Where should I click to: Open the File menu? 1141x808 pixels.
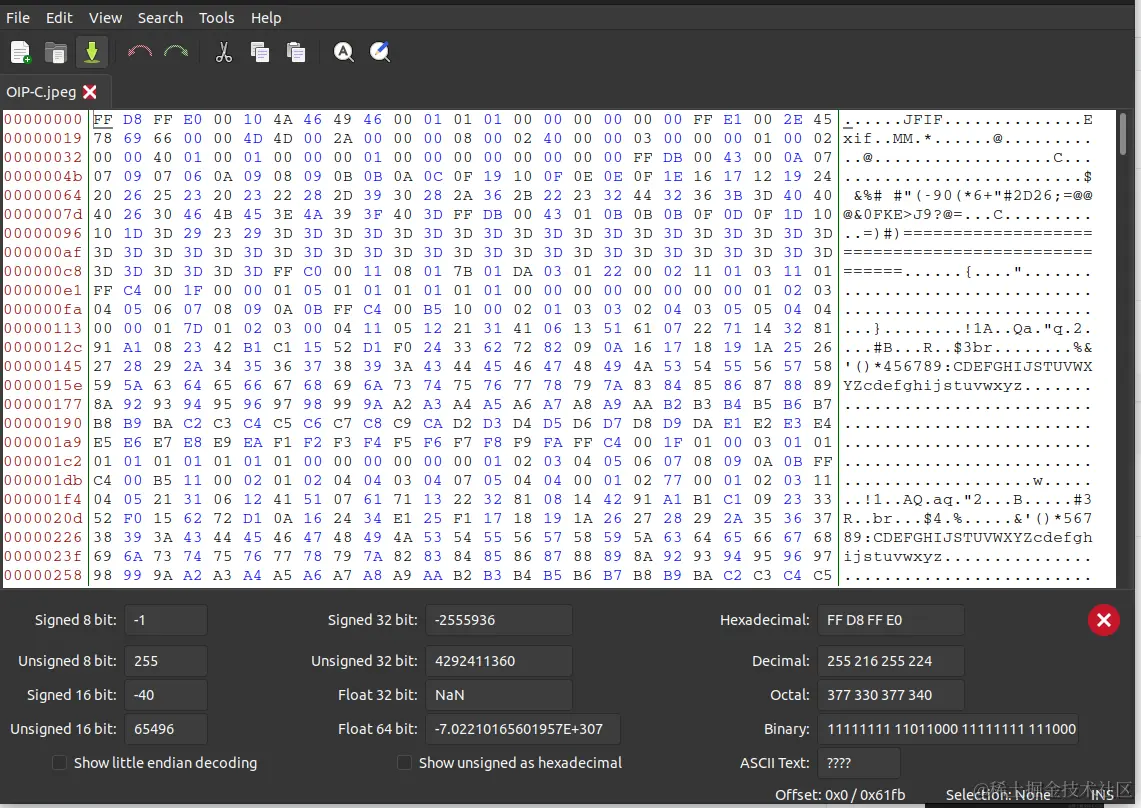(x=18, y=17)
